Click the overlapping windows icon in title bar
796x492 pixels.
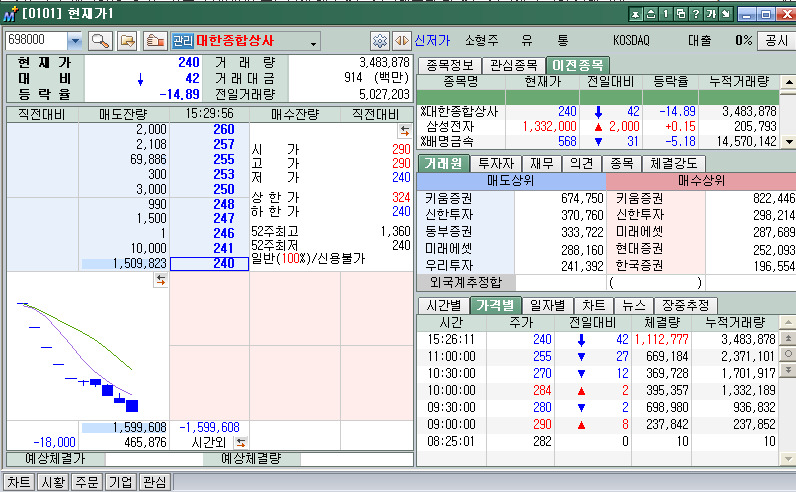681,14
